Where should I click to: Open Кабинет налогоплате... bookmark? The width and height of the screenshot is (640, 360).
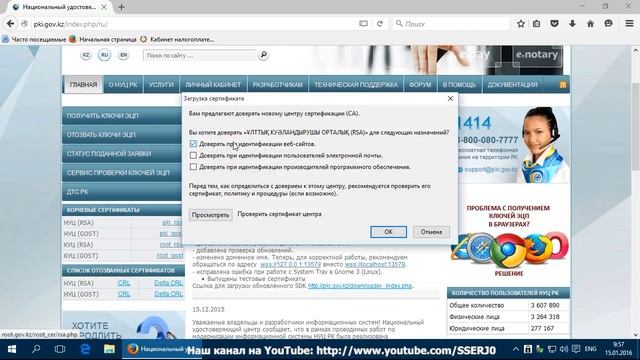coord(177,39)
